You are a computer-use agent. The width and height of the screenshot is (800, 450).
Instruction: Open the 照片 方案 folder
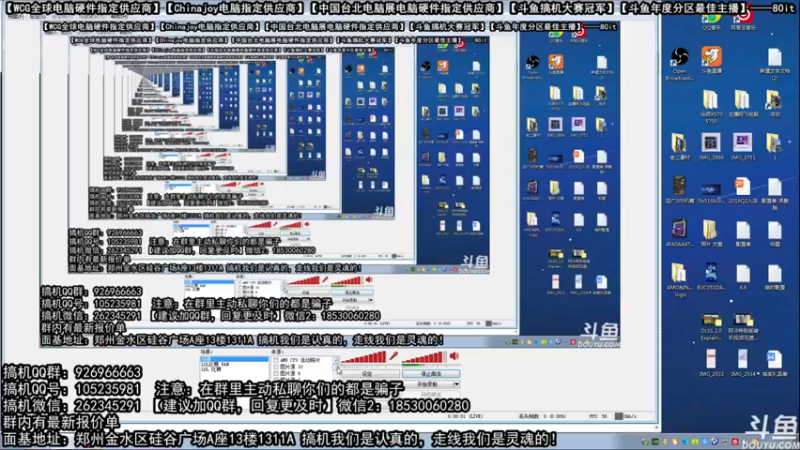(711, 233)
